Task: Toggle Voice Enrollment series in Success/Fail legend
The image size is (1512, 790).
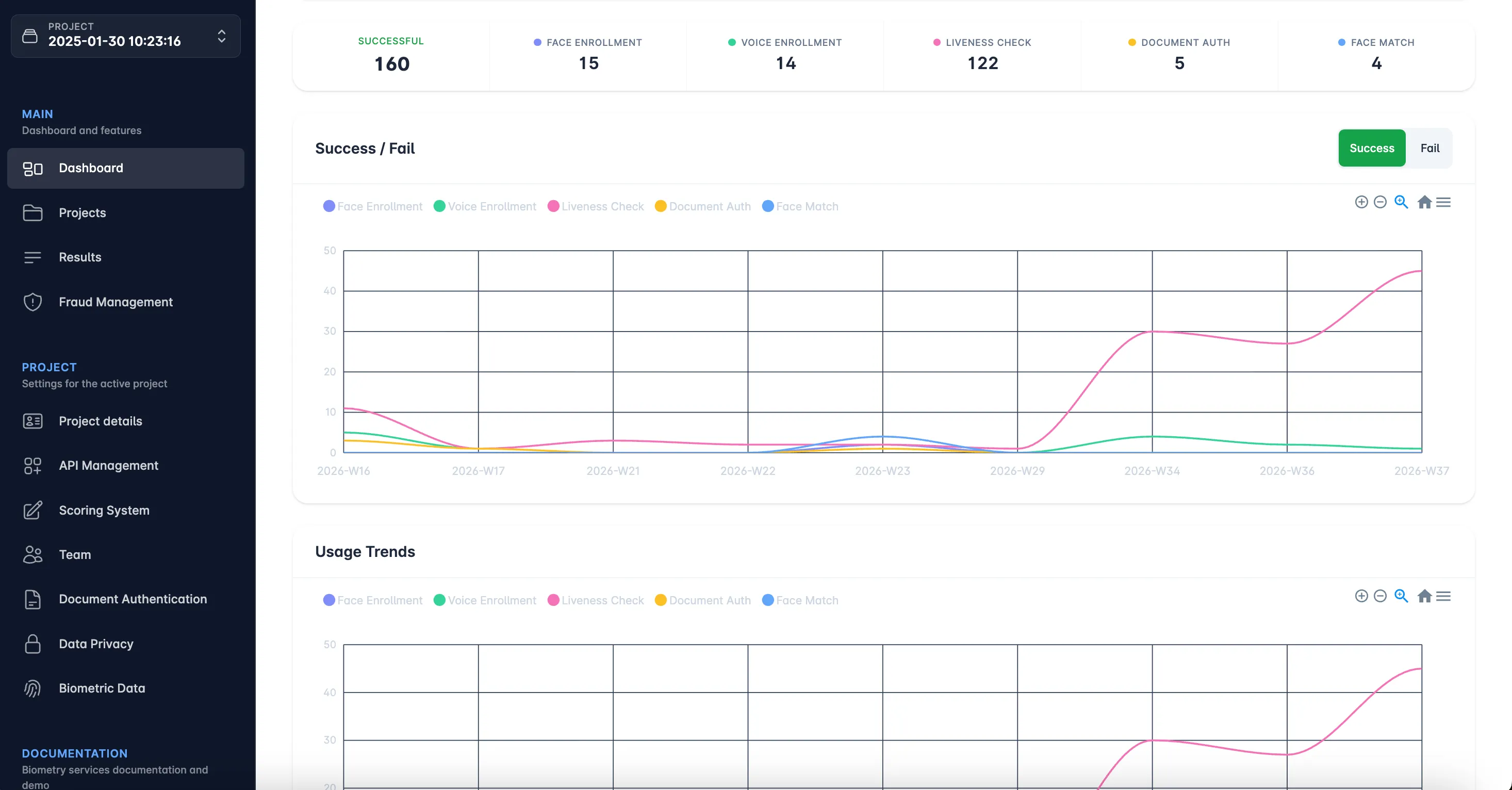Action: [x=485, y=207]
